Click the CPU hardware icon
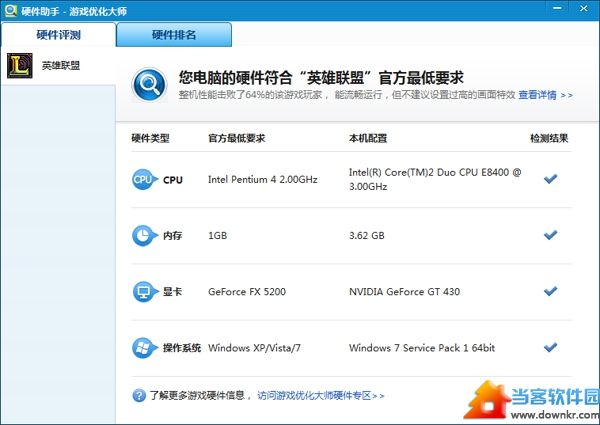Viewport: 600px width, 425px height. [142, 179]
